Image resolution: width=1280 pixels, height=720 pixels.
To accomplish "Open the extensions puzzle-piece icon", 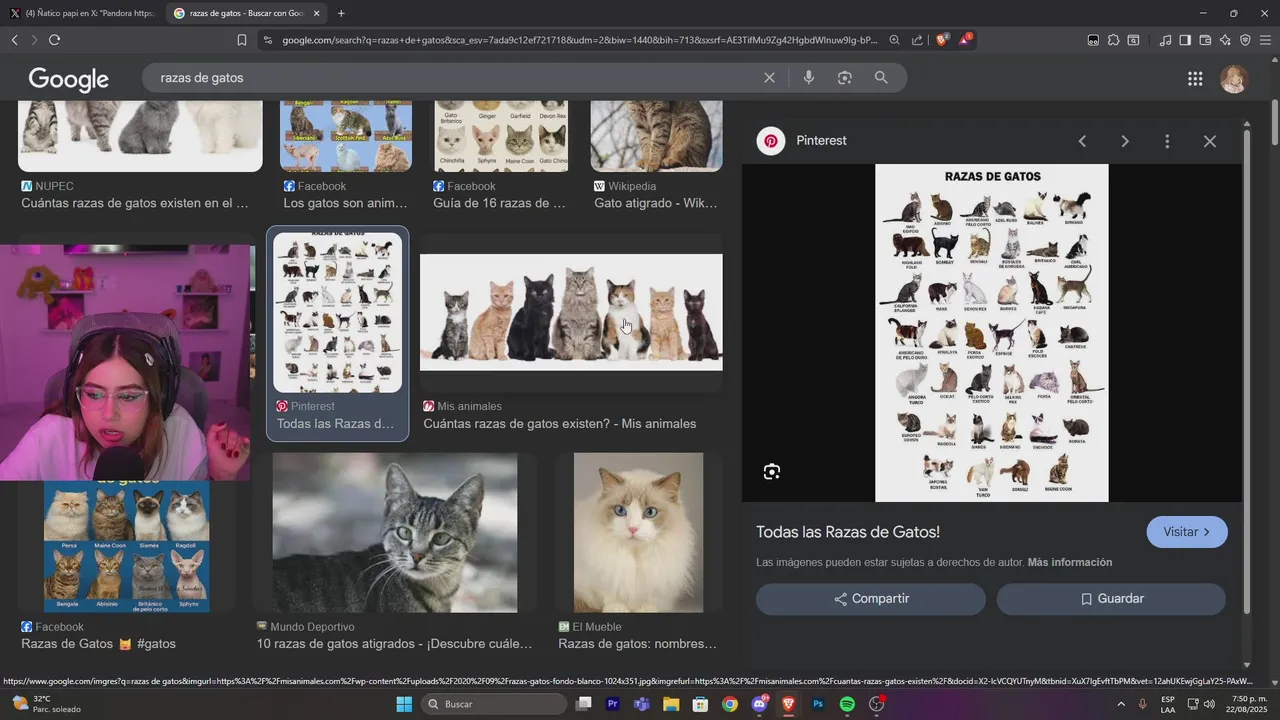I will click(x=1113, y=40).
